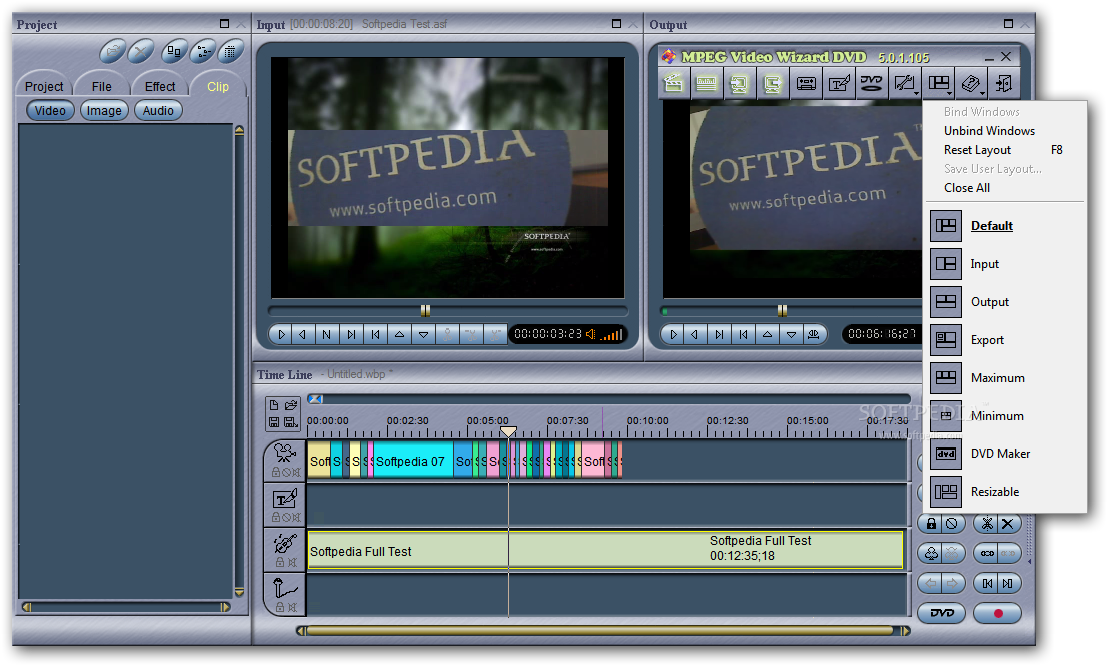Toggle mute on the title track
1108x666 pixels.
(x=295, y=518)
